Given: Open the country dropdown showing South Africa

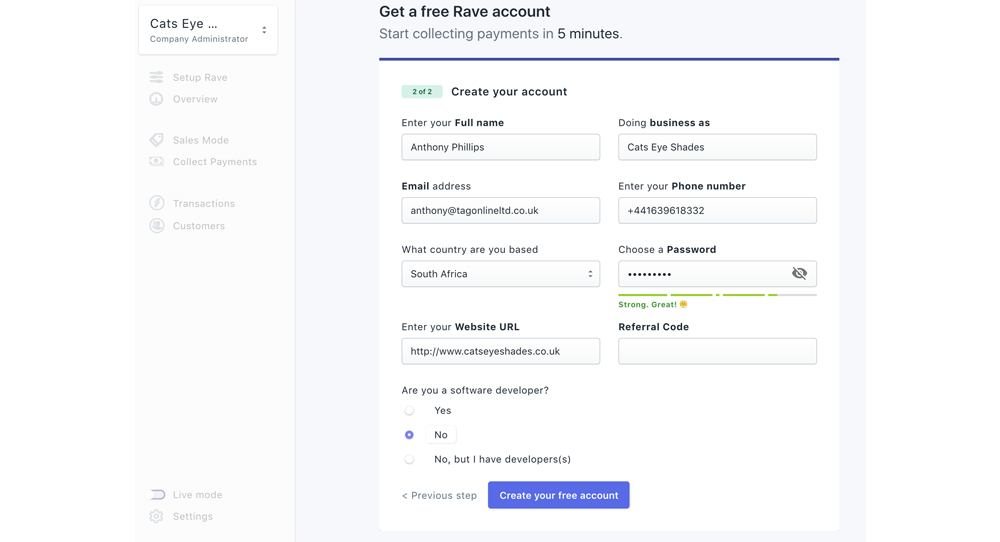Looking at the screenshot, I should tap(500, 274).
